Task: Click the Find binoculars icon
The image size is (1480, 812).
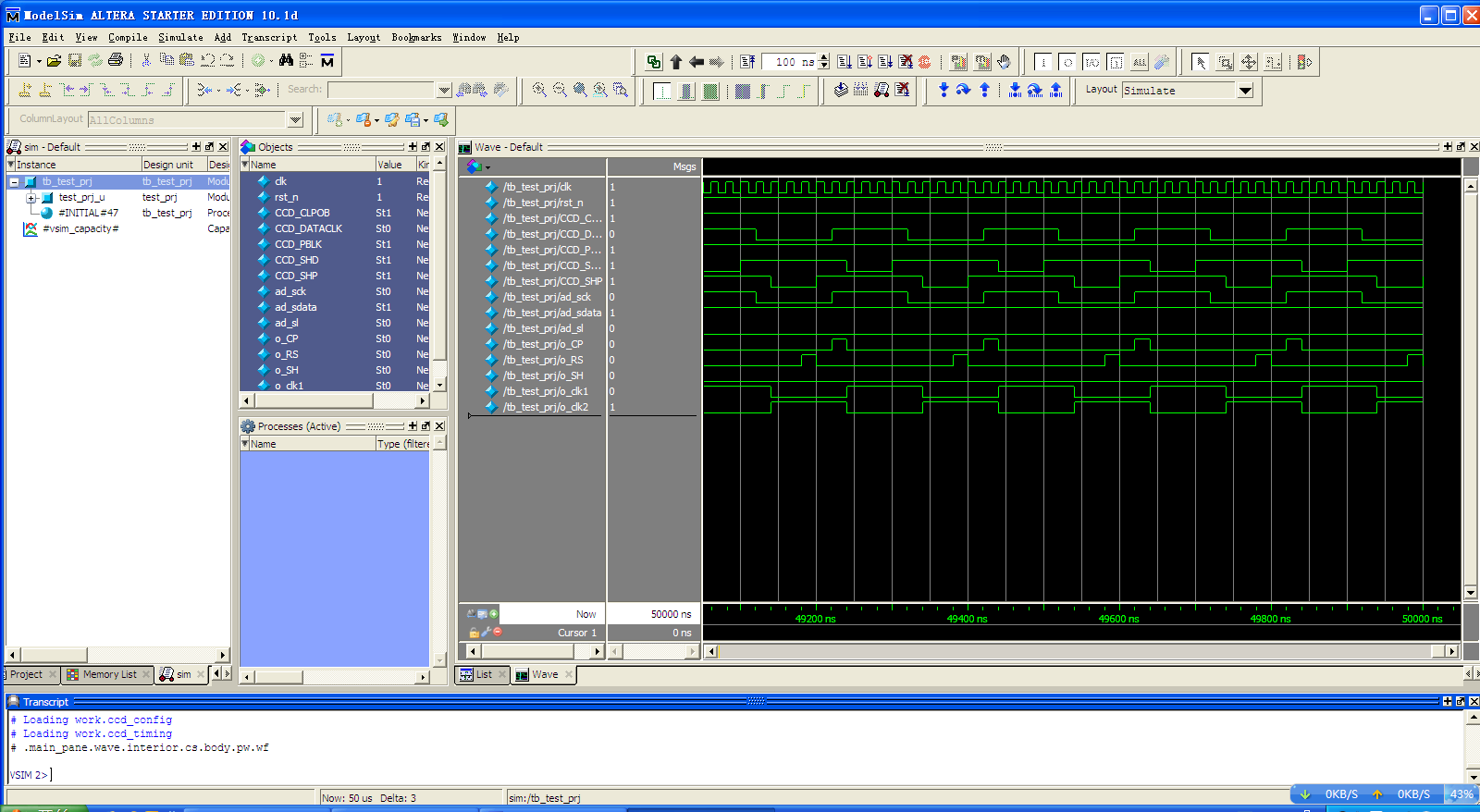Action: (x=286, y=60)
